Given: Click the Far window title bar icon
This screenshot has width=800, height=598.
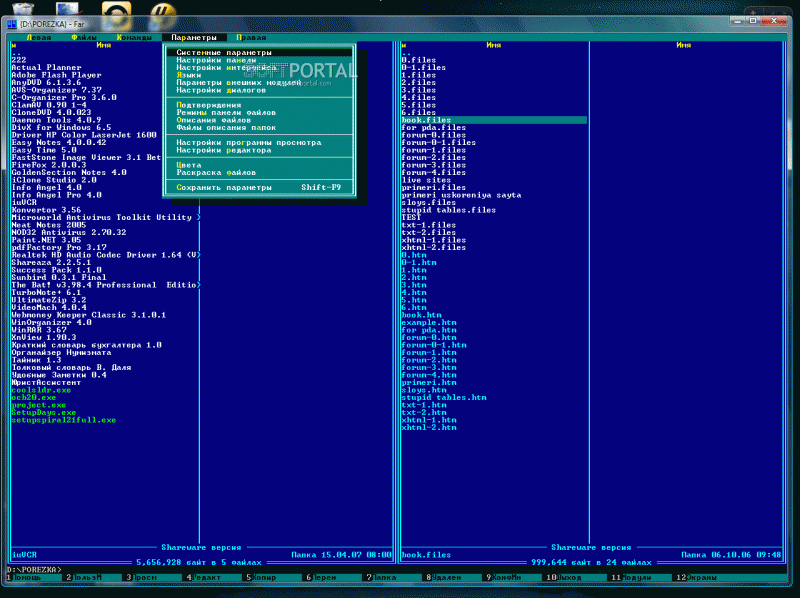Looking at the screenshot, I should [12, 24].
